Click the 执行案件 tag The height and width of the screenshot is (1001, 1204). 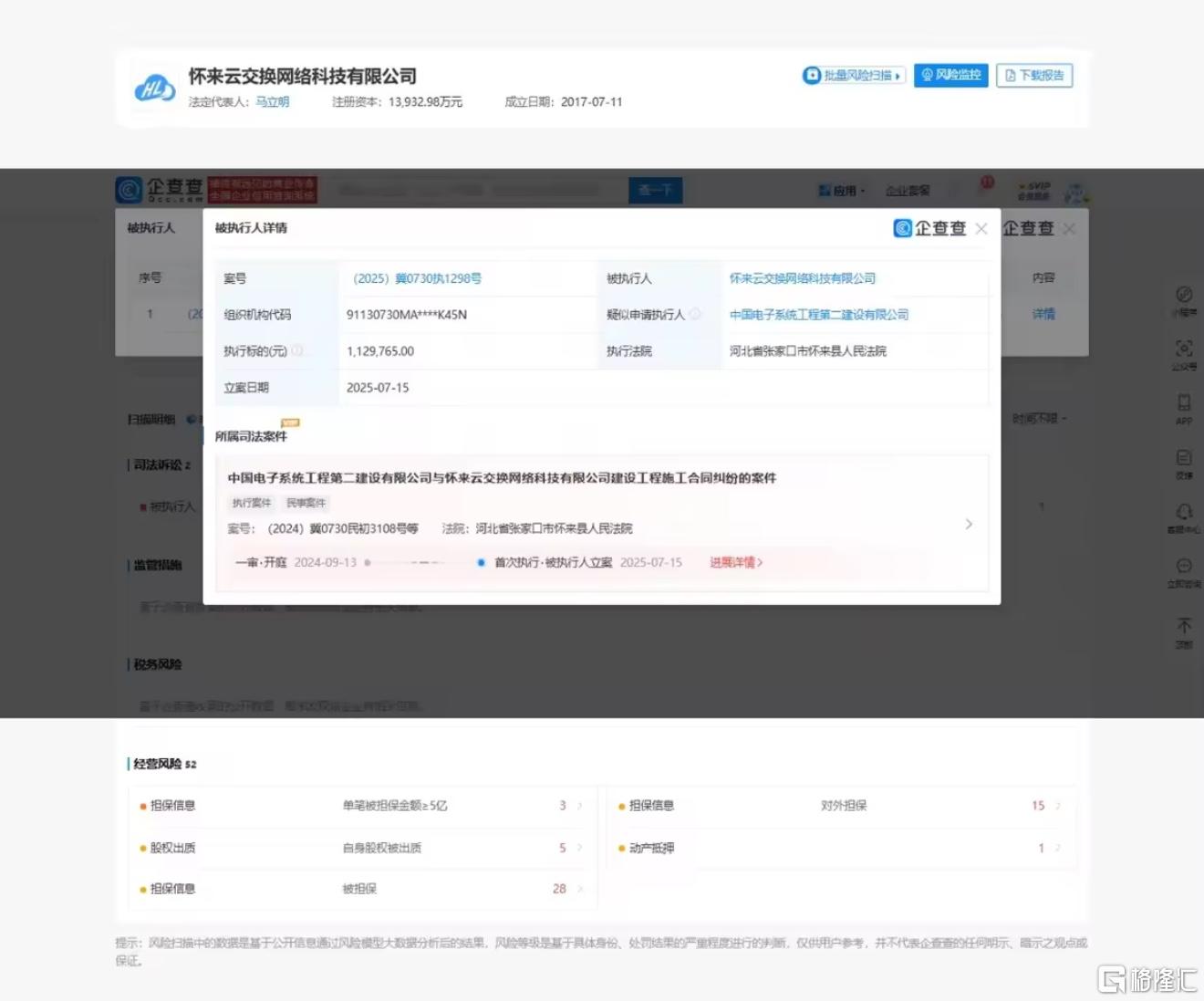point(252,503)
